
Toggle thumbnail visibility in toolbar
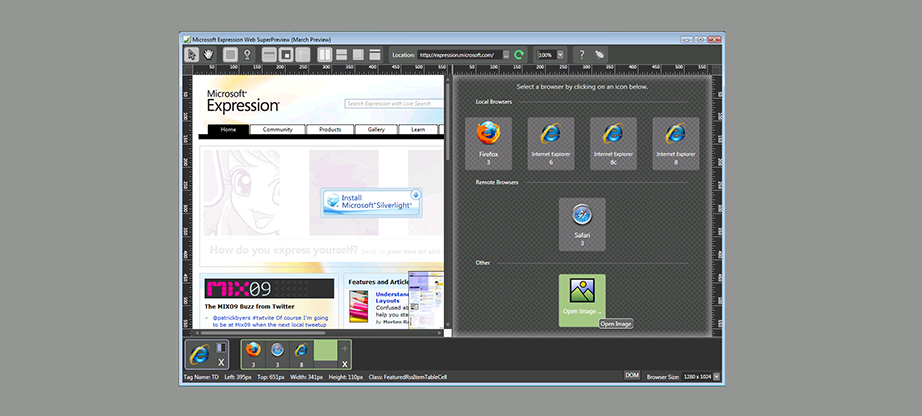(286, 55)
